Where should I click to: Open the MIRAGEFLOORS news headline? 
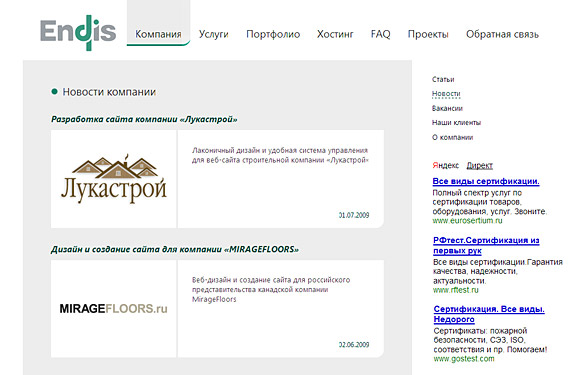pyautogui.click(x=175, y=249)
